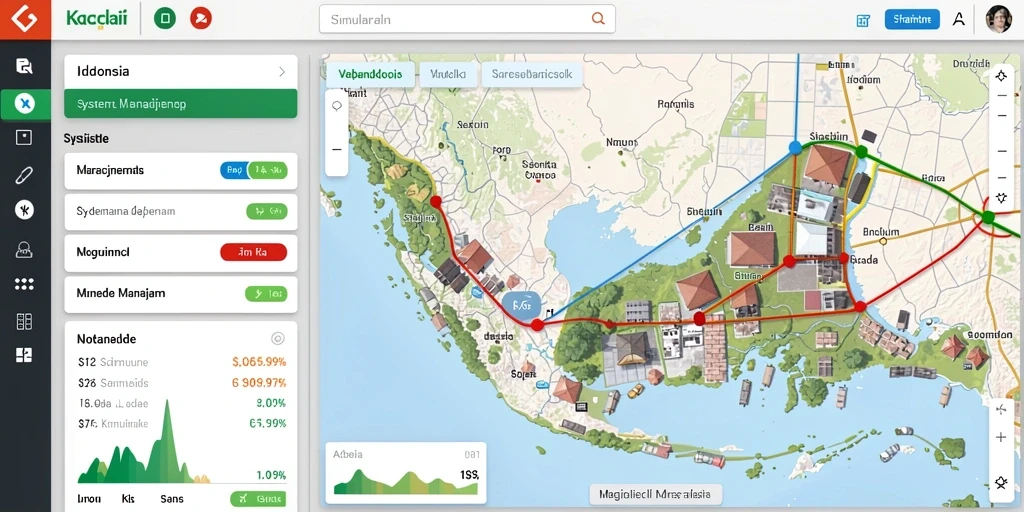
Task: Click the Magioliecll Mnralasia map button
Action: pyautogui.click(x=655, y=493)
